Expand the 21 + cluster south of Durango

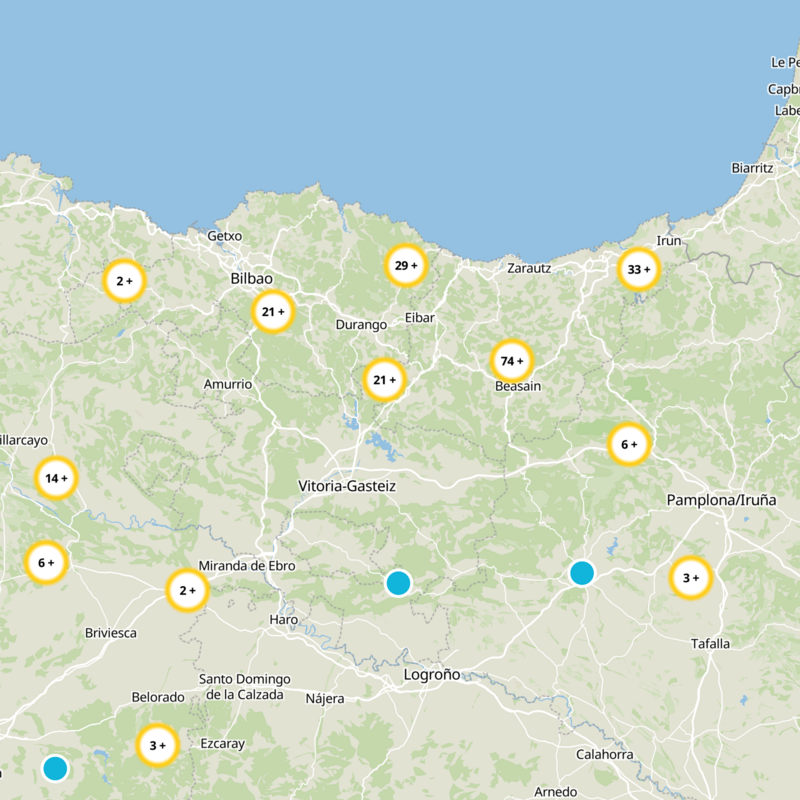[x=384, y=380]
